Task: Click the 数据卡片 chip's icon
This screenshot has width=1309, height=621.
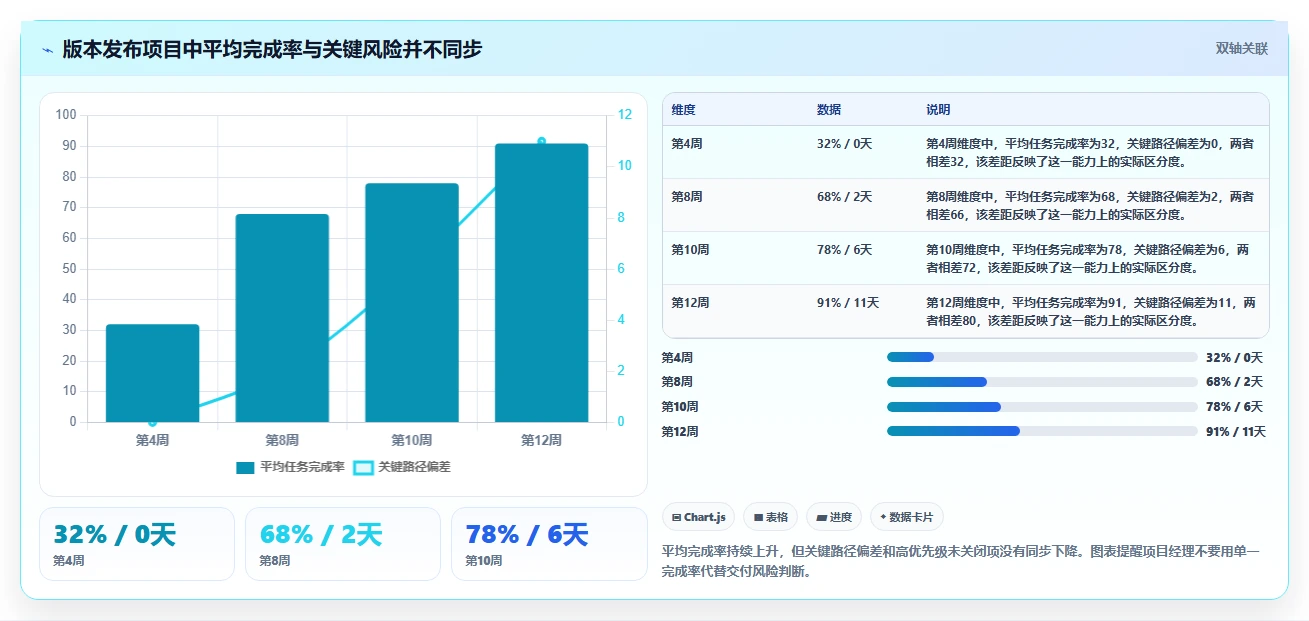Action: (x=883, y=518)
